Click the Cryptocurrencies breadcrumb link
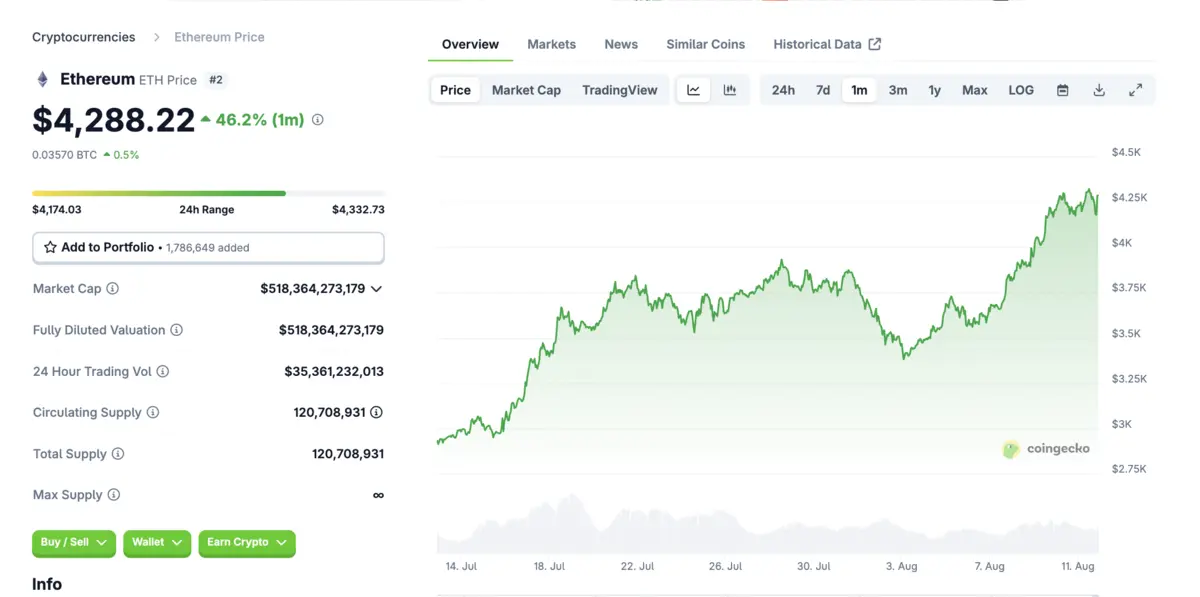This screenshot has height=597, width=1200. coord(83,36)
